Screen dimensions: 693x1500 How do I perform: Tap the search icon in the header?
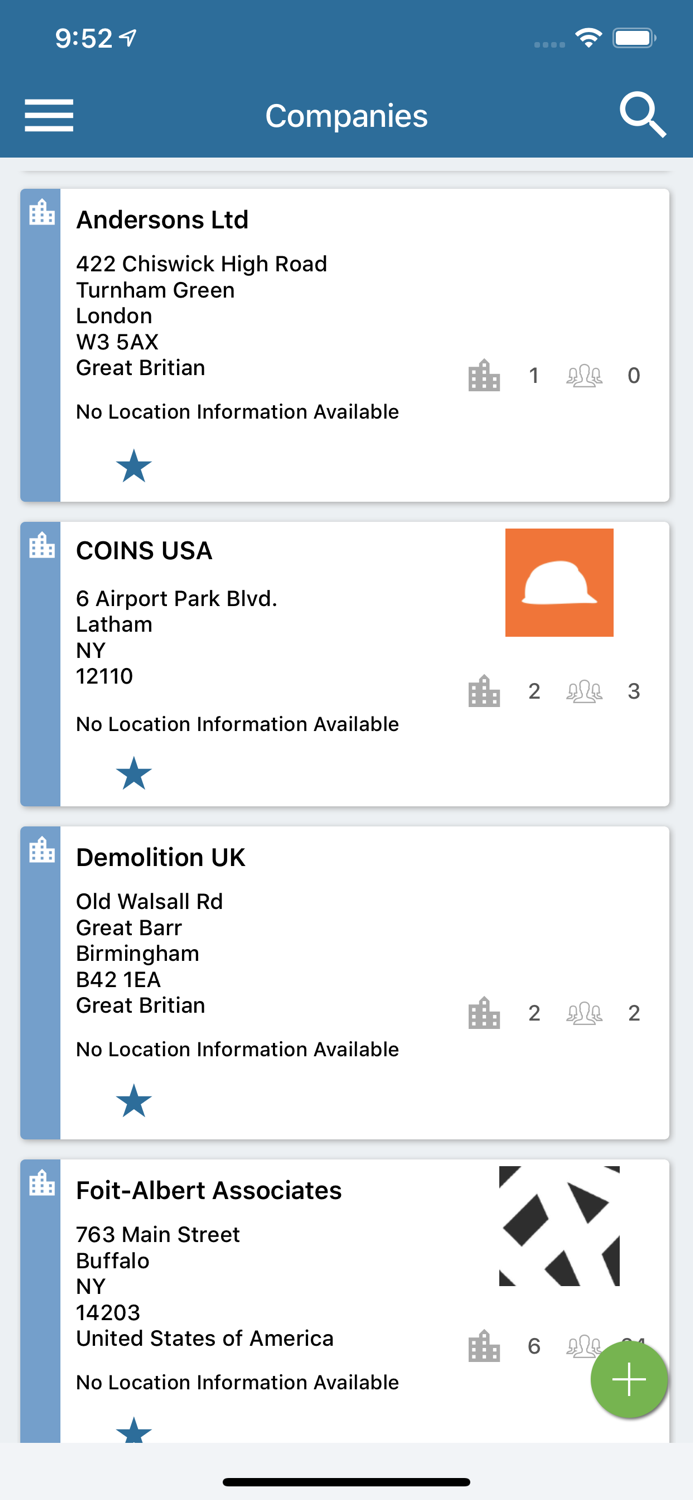(x=644, y=115)
